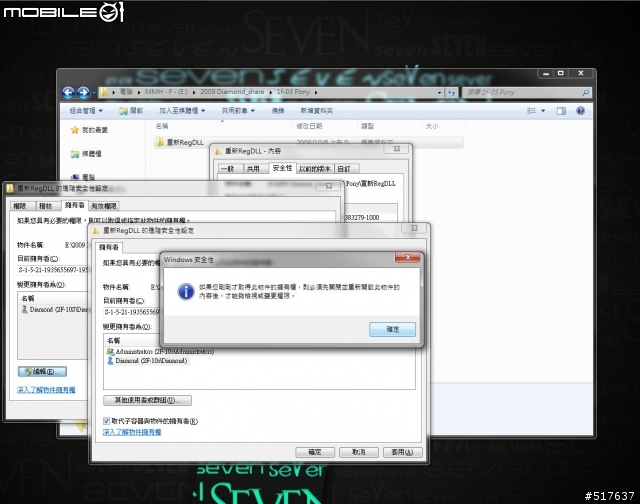Screen dimensions: 640x504
Task: Click 取消 in the owner dialog
Action: tap(359, 452)
